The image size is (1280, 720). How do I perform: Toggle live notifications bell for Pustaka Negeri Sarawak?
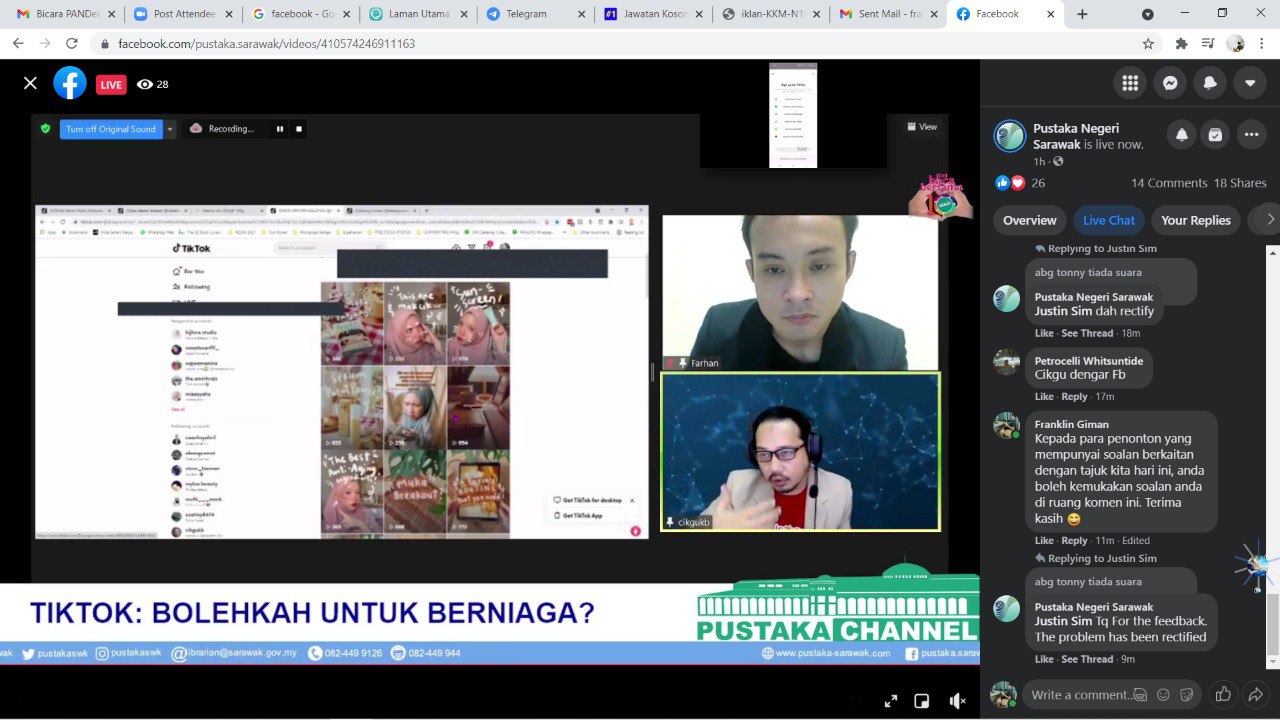[x=1182, y=135]
